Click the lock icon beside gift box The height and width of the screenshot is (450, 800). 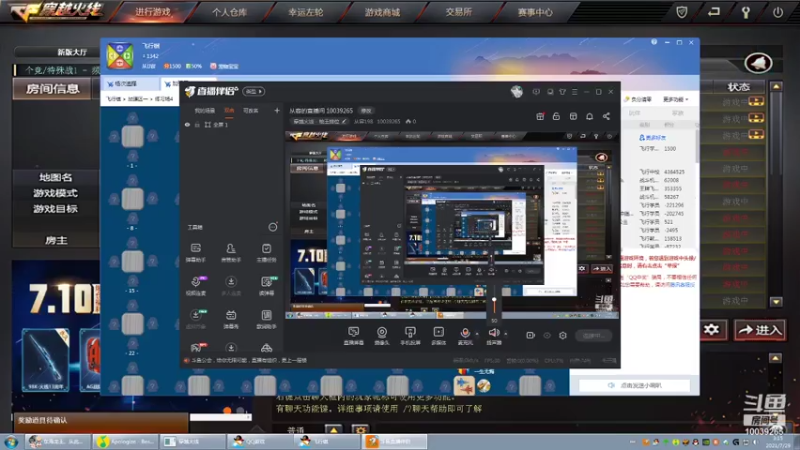(x=556, y=116)
